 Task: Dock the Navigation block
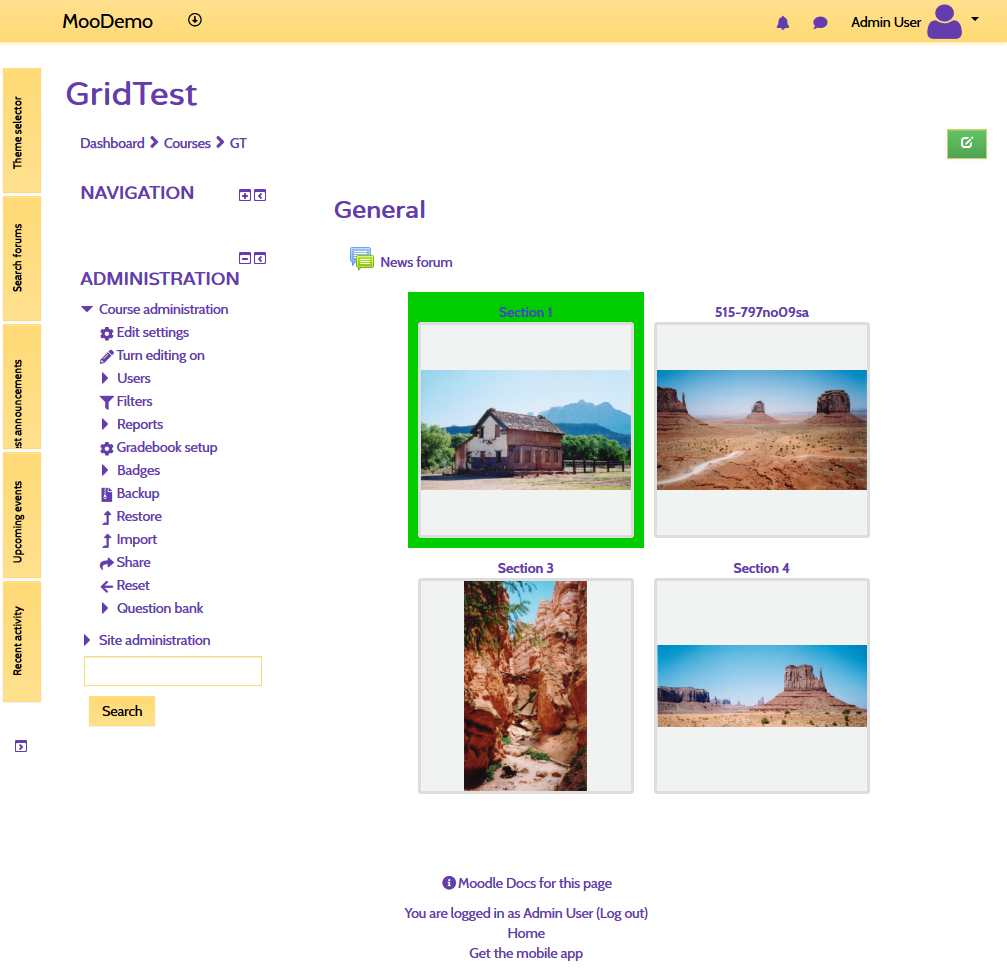[x=260, y=195]
